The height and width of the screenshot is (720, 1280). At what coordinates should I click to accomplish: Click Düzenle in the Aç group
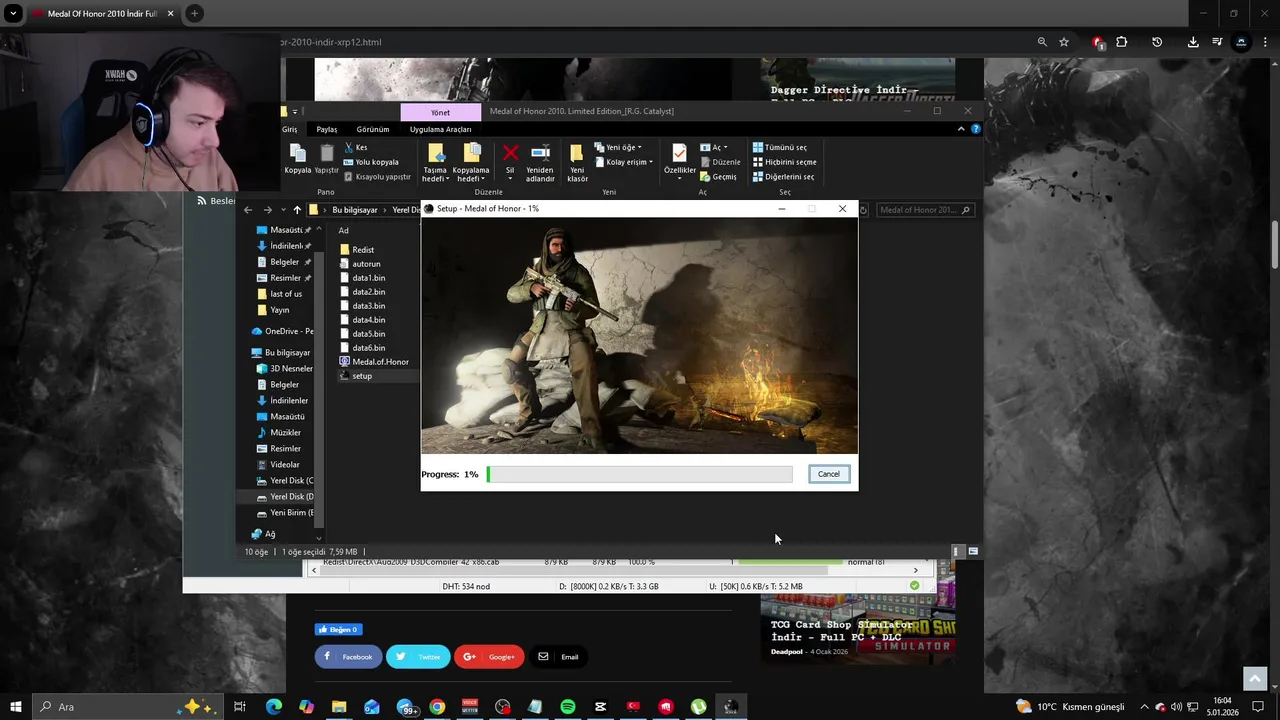(720, 162)
